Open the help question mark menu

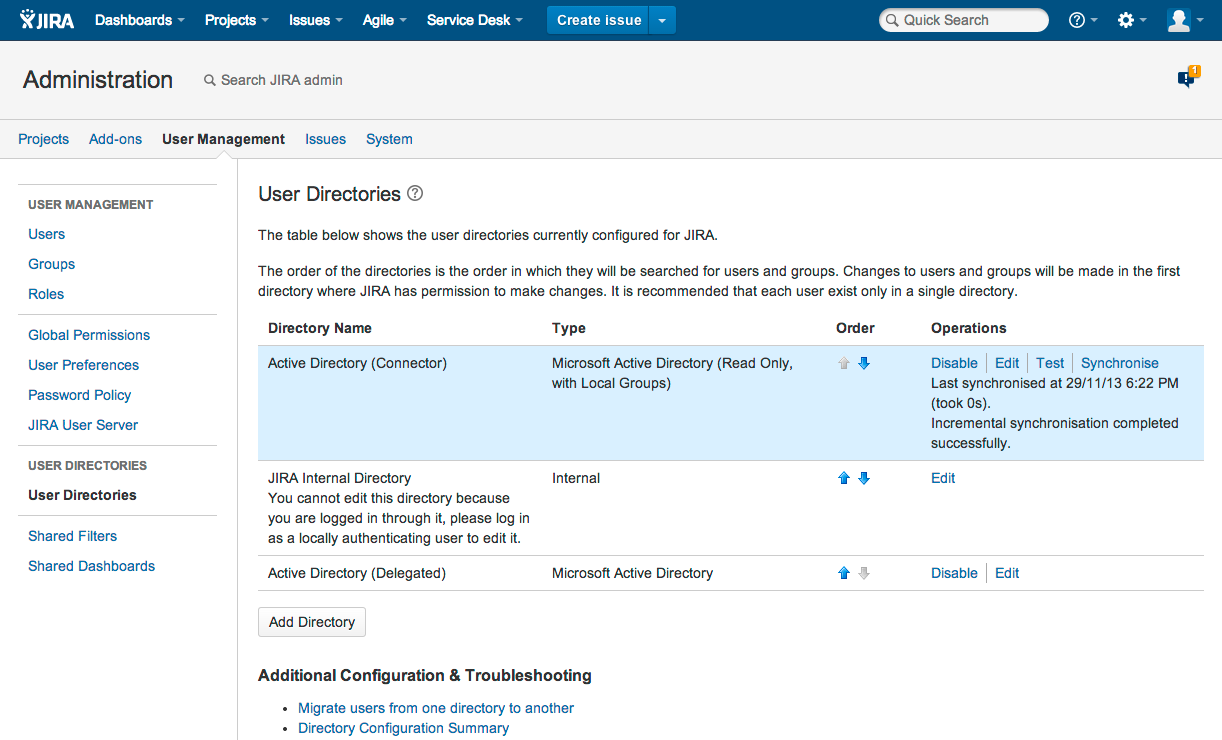point(1077,20)
